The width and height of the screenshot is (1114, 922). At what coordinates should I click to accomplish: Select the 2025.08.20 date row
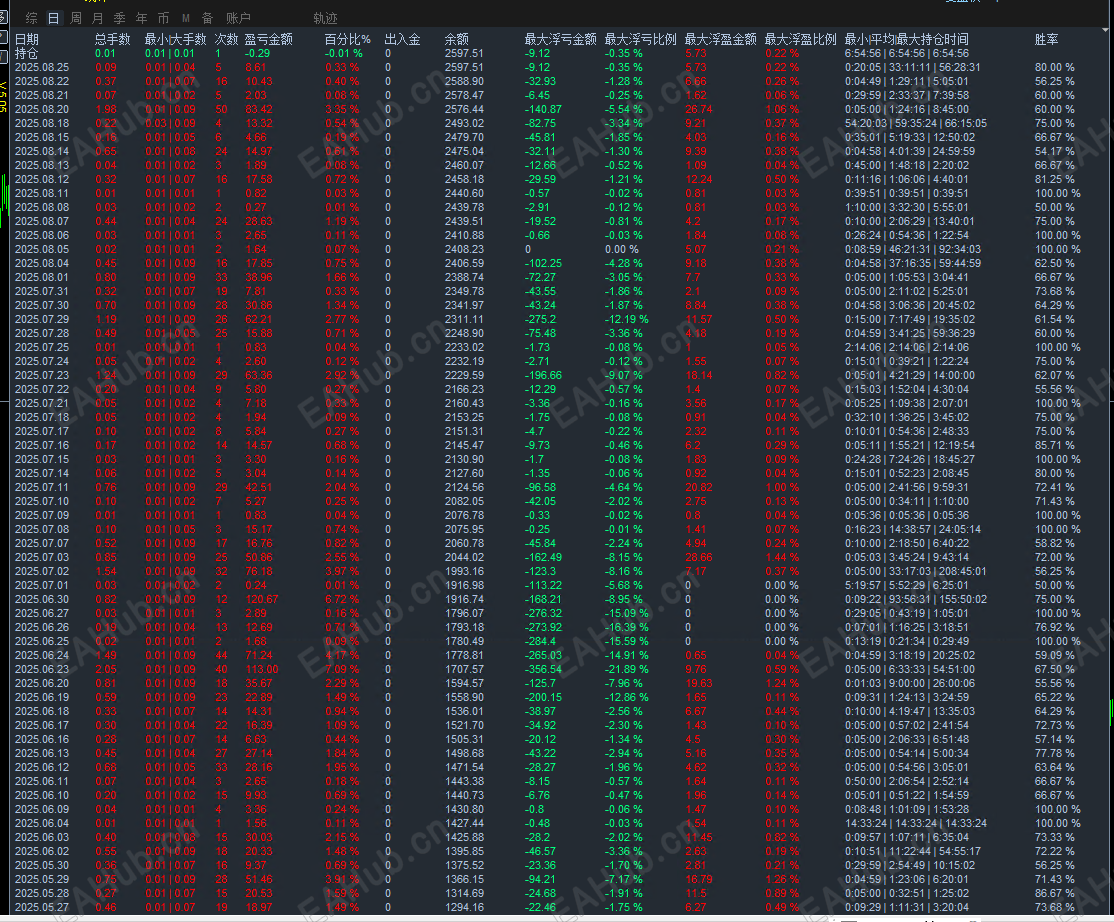tap(42, 109)
